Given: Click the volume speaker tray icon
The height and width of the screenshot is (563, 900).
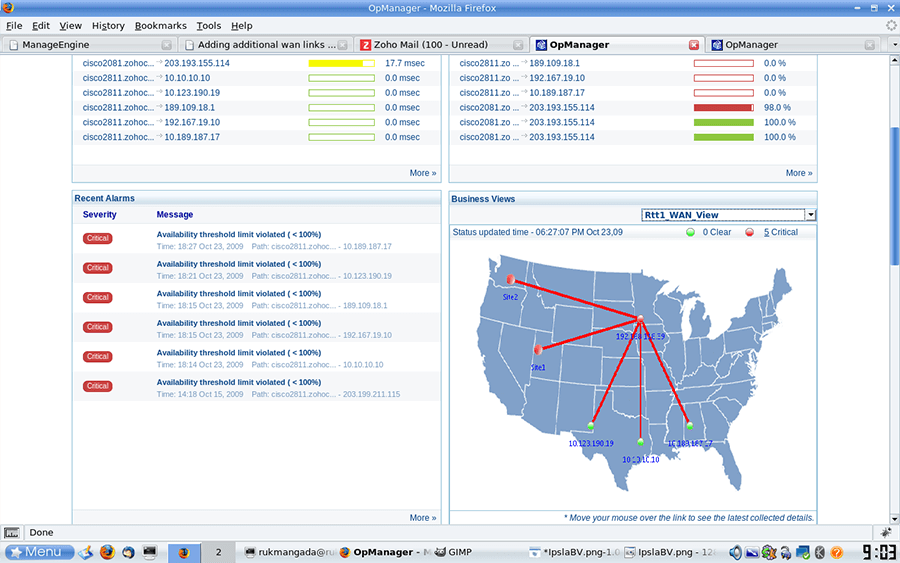Looking at the screenshot, I should (735, 553).
